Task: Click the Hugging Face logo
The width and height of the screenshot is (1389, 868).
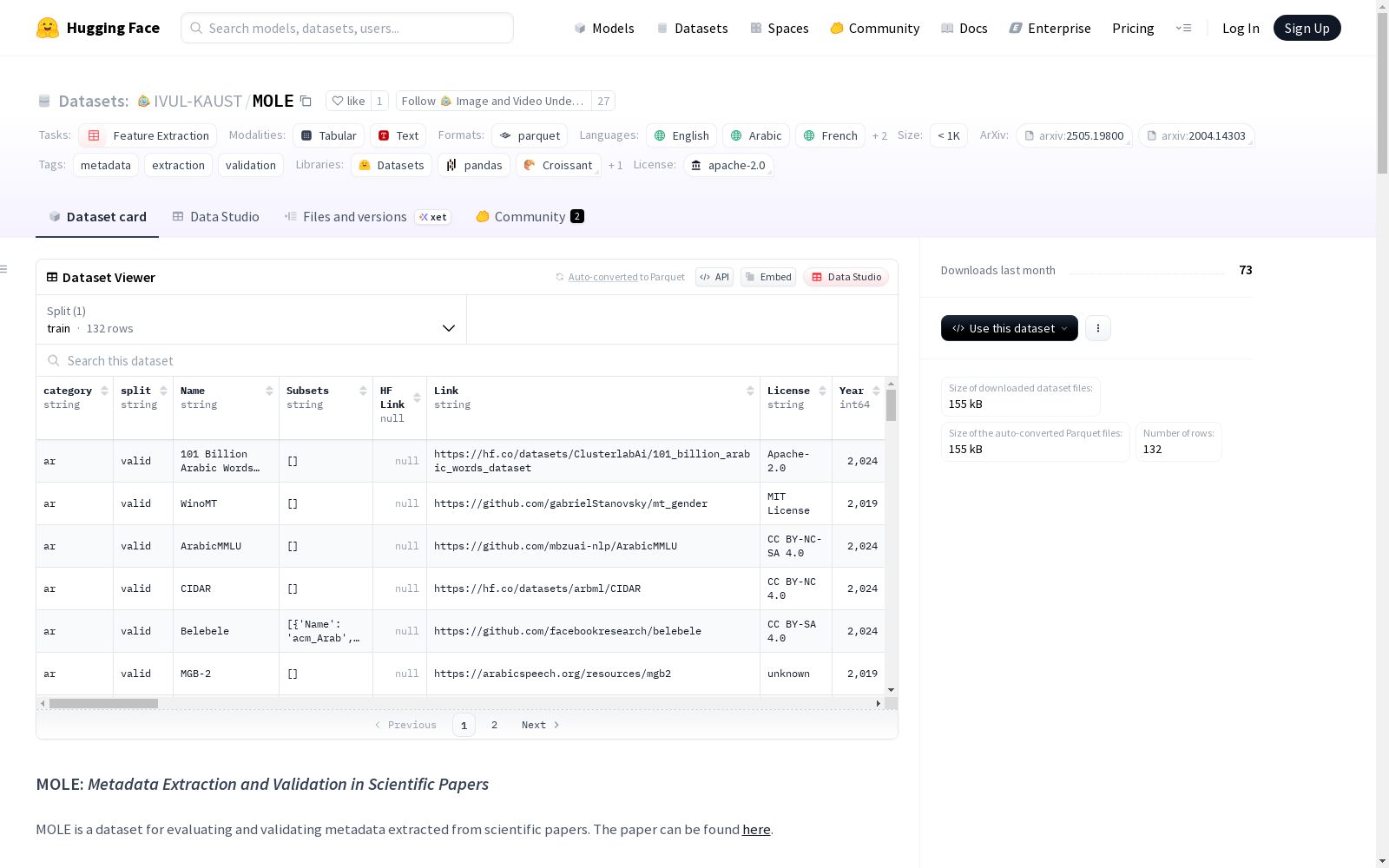Action: coord(98,28)
